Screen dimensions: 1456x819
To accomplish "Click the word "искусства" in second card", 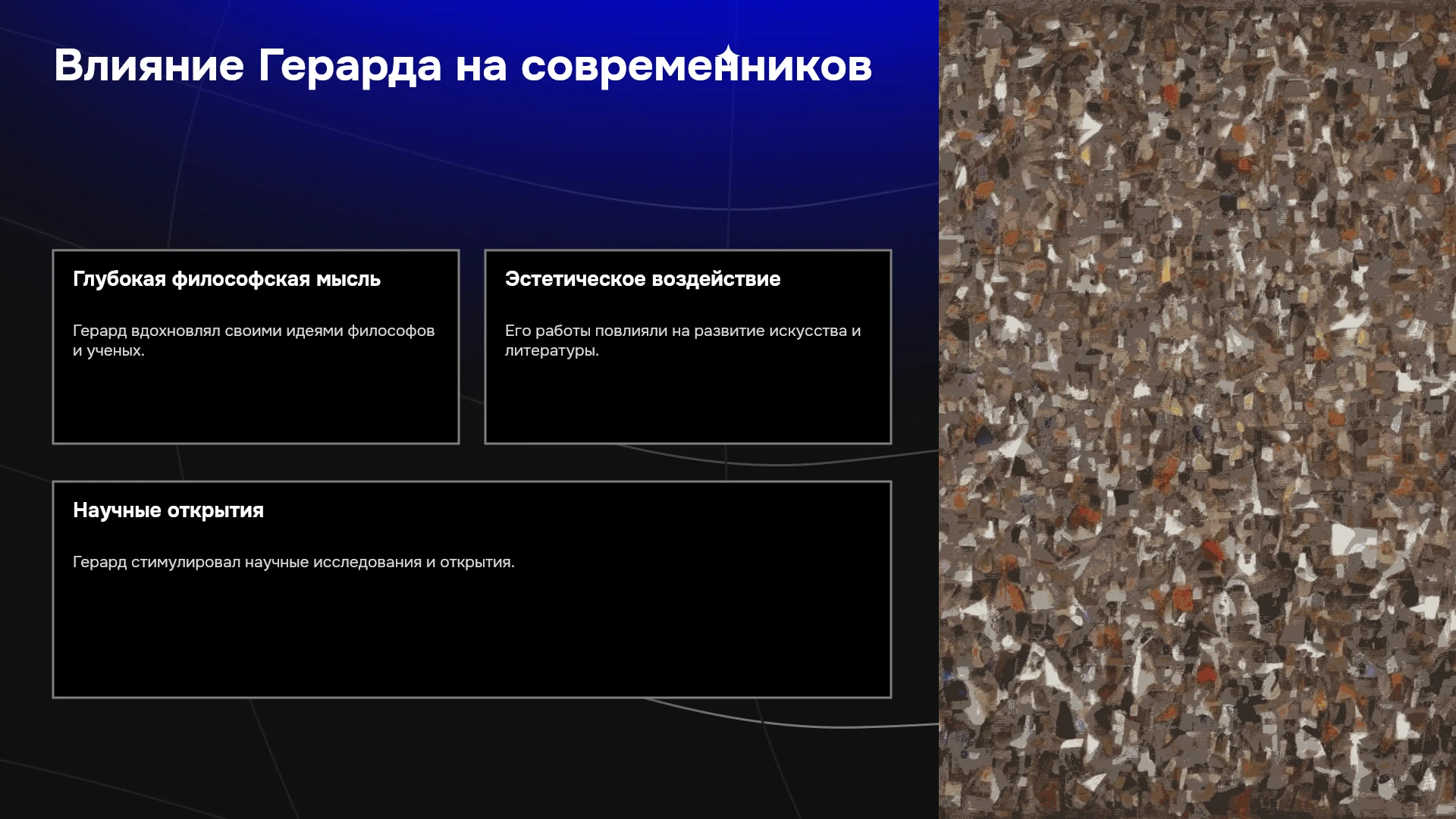I will click(810, 331).
